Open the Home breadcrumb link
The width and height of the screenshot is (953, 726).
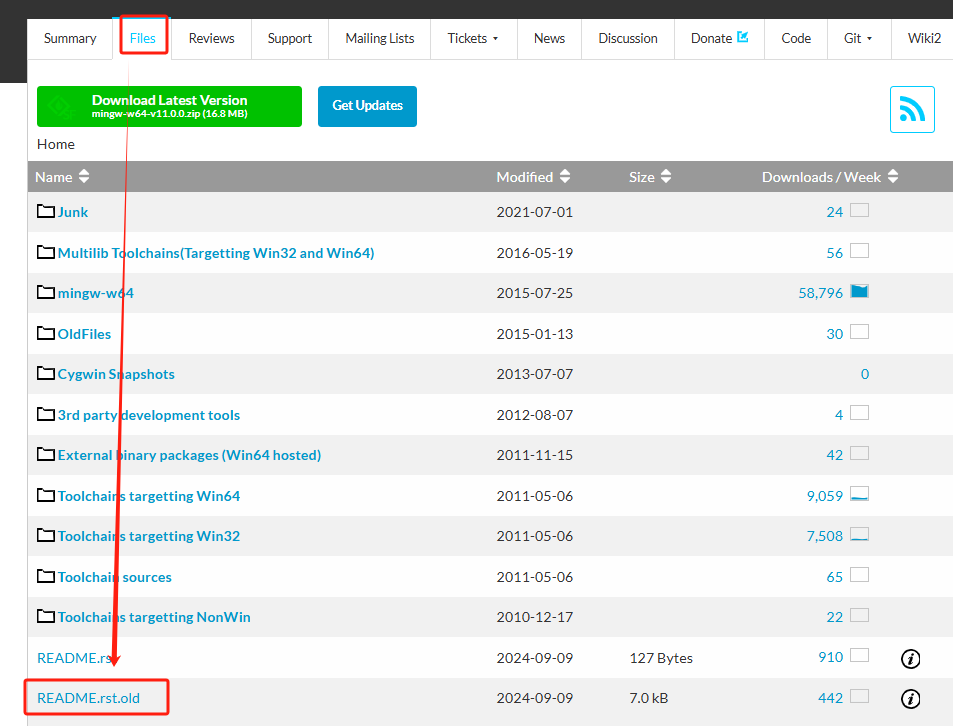click(55, 144)
